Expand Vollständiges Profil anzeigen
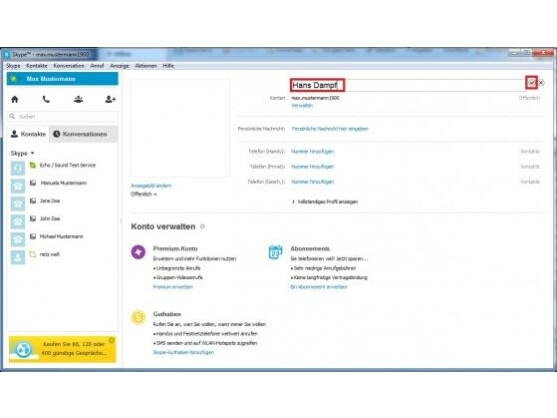Screen dimensions: 557x418 325,202
